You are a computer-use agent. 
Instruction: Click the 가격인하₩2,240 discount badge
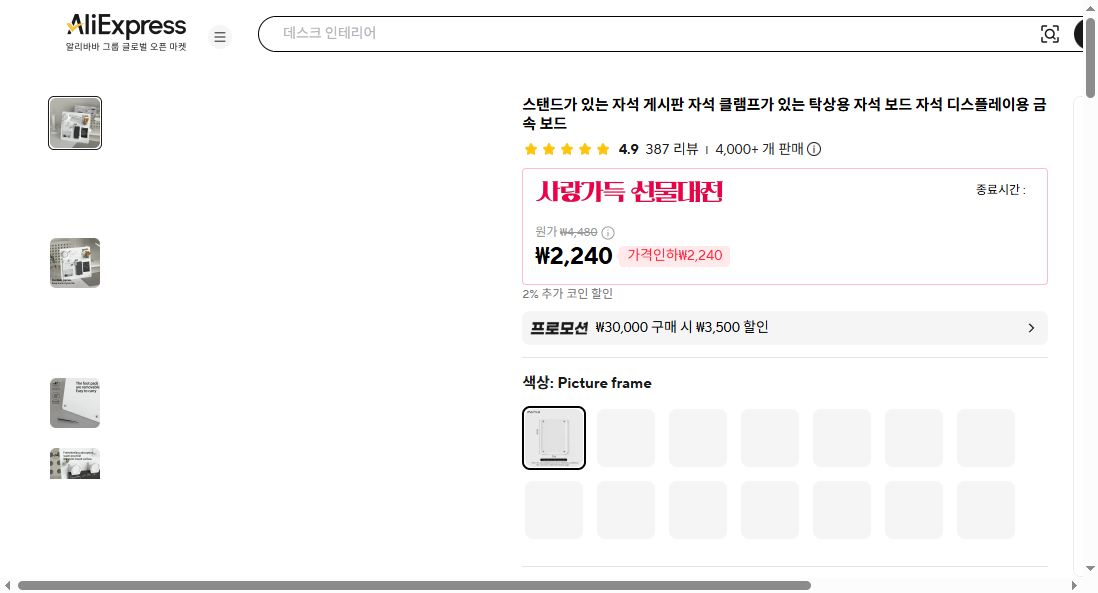675,256
